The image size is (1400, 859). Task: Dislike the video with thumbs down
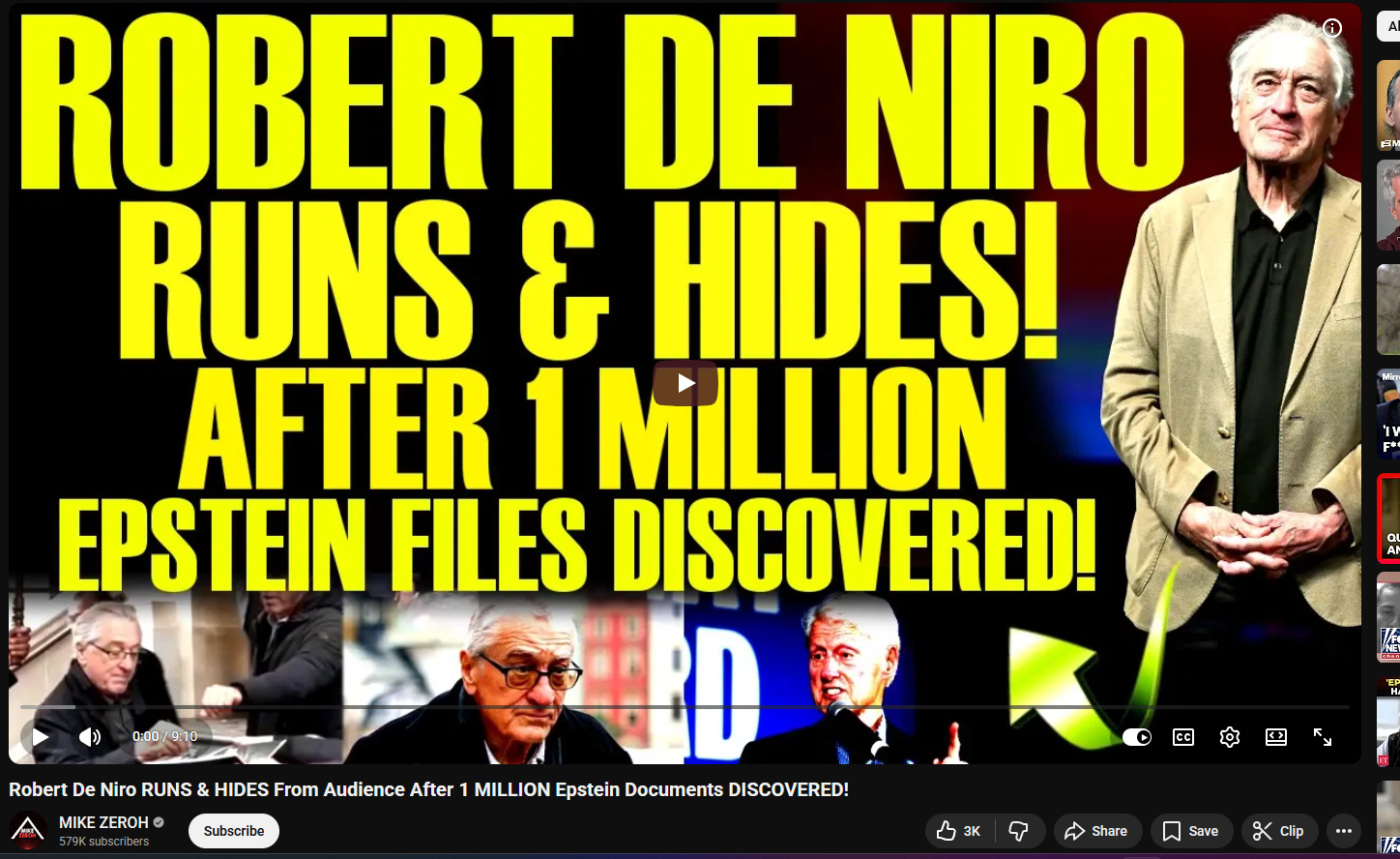(1019, 831)
